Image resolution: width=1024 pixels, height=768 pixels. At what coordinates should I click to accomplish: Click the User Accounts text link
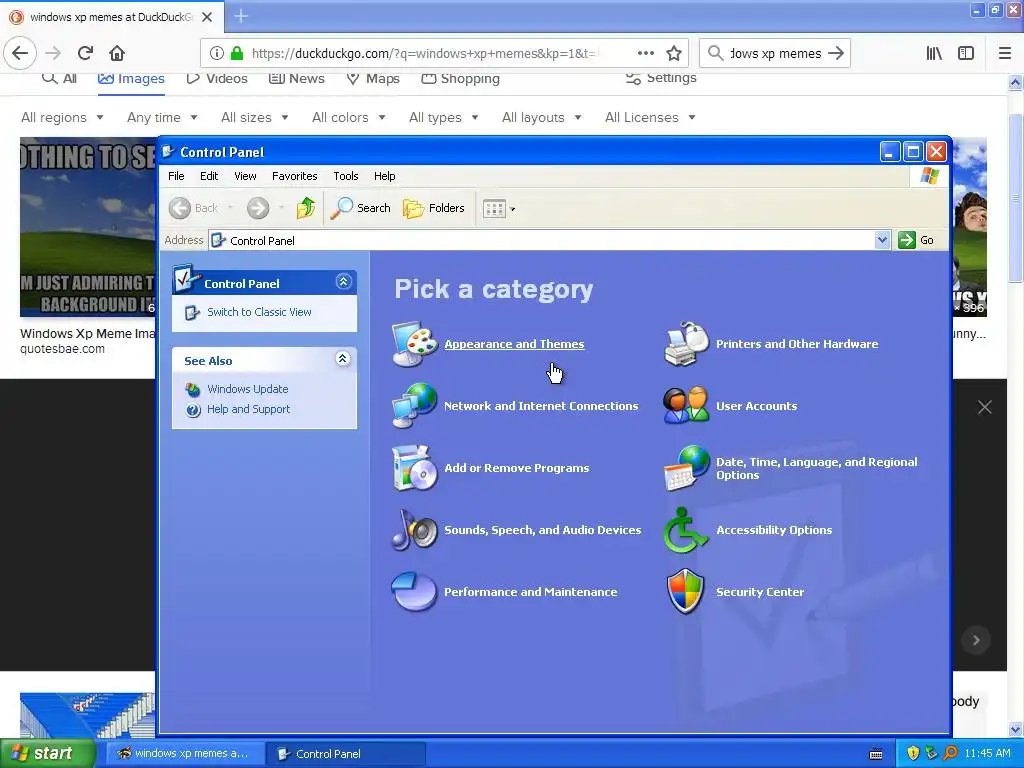tap(756, 406)
